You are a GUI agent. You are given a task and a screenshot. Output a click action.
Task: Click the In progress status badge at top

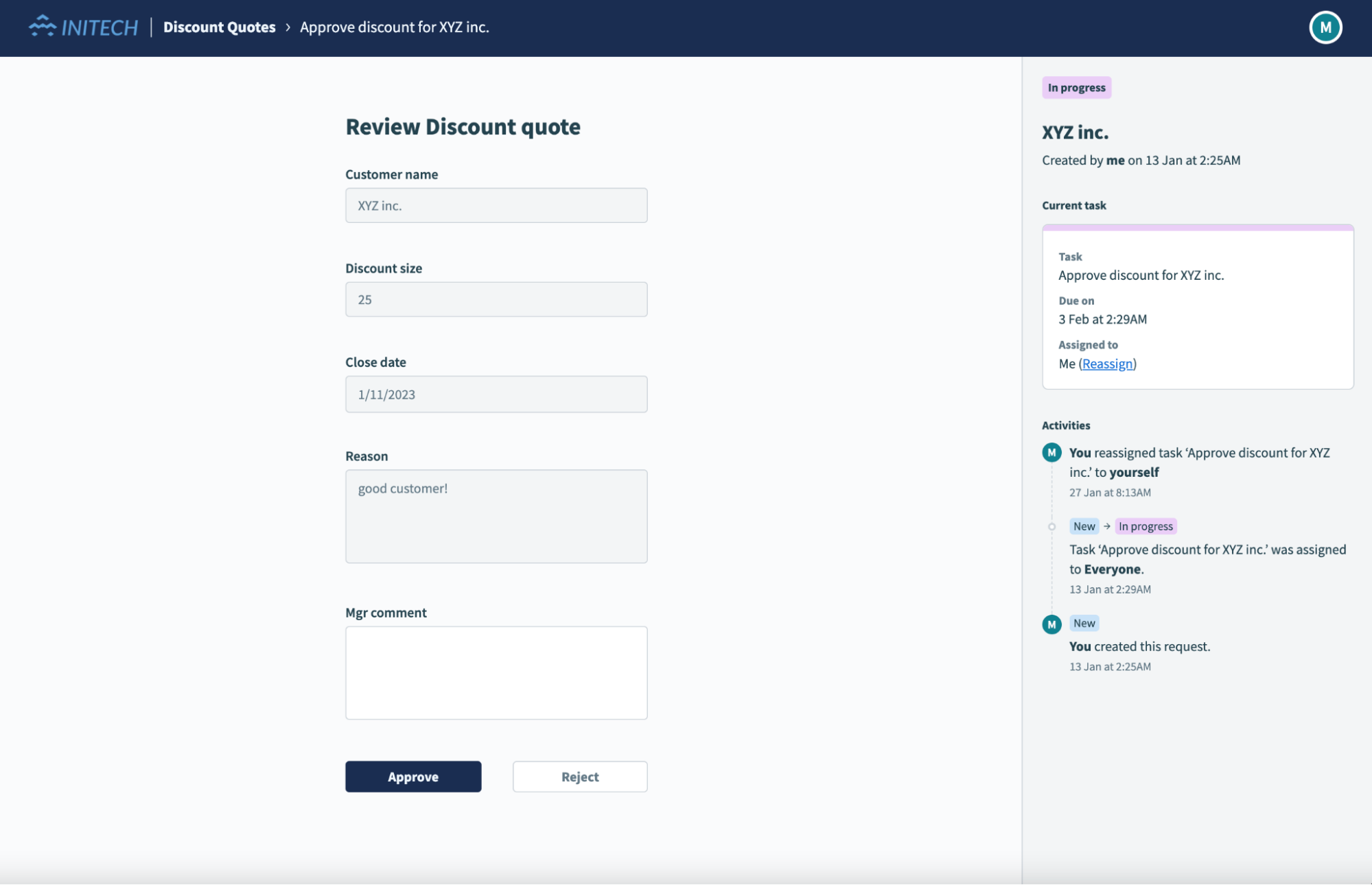pos(1075,88)
